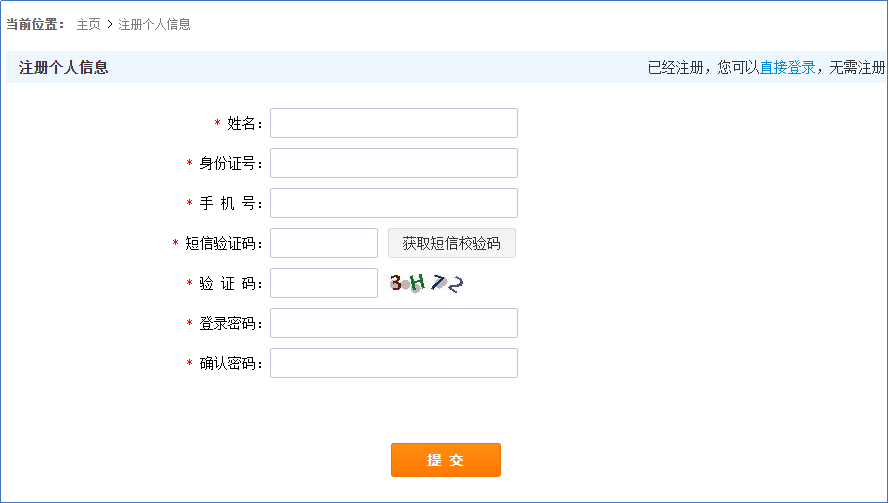Click the breadcrumb separator arrow after 主页
This screenshot has height=503, width=889.
pyautogui.click(x=109, y=24)
